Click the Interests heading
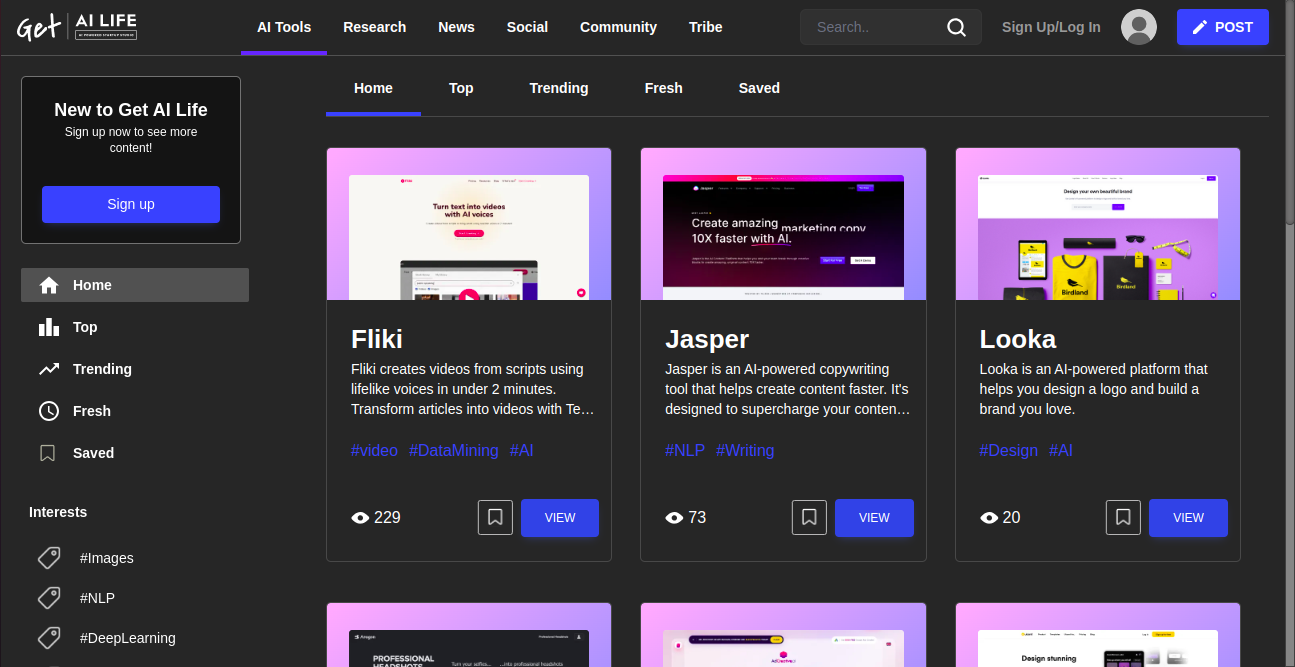1295x667 pixels. point(58,512)
